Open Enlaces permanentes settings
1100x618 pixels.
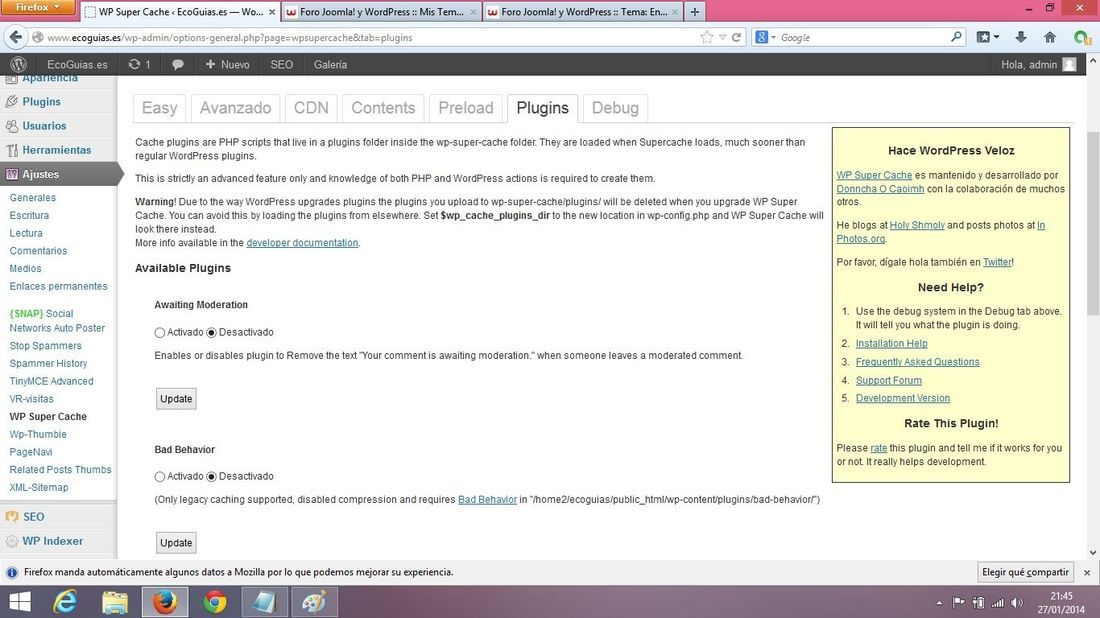pyautogui.click(x=58, y=286)
